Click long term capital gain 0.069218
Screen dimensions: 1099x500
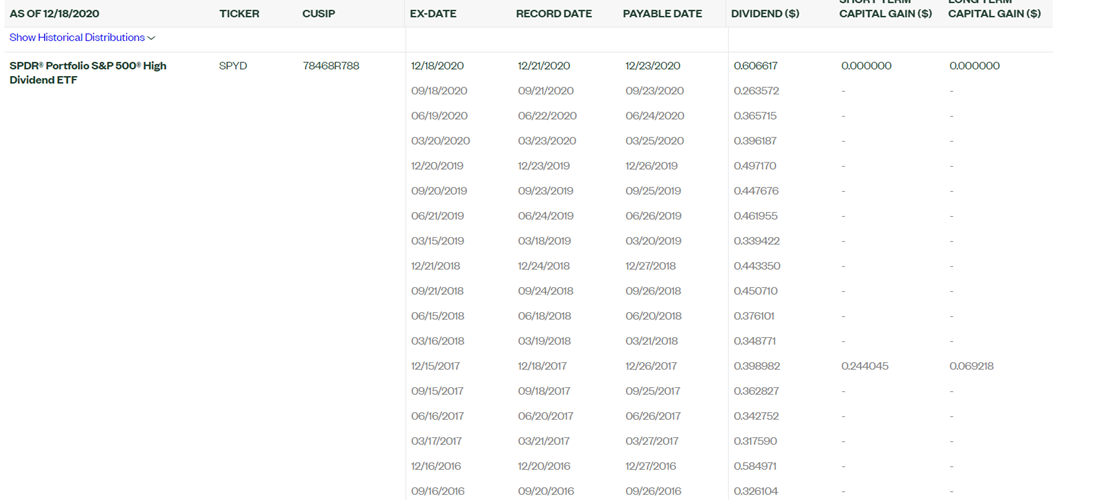tap(971, 366)
